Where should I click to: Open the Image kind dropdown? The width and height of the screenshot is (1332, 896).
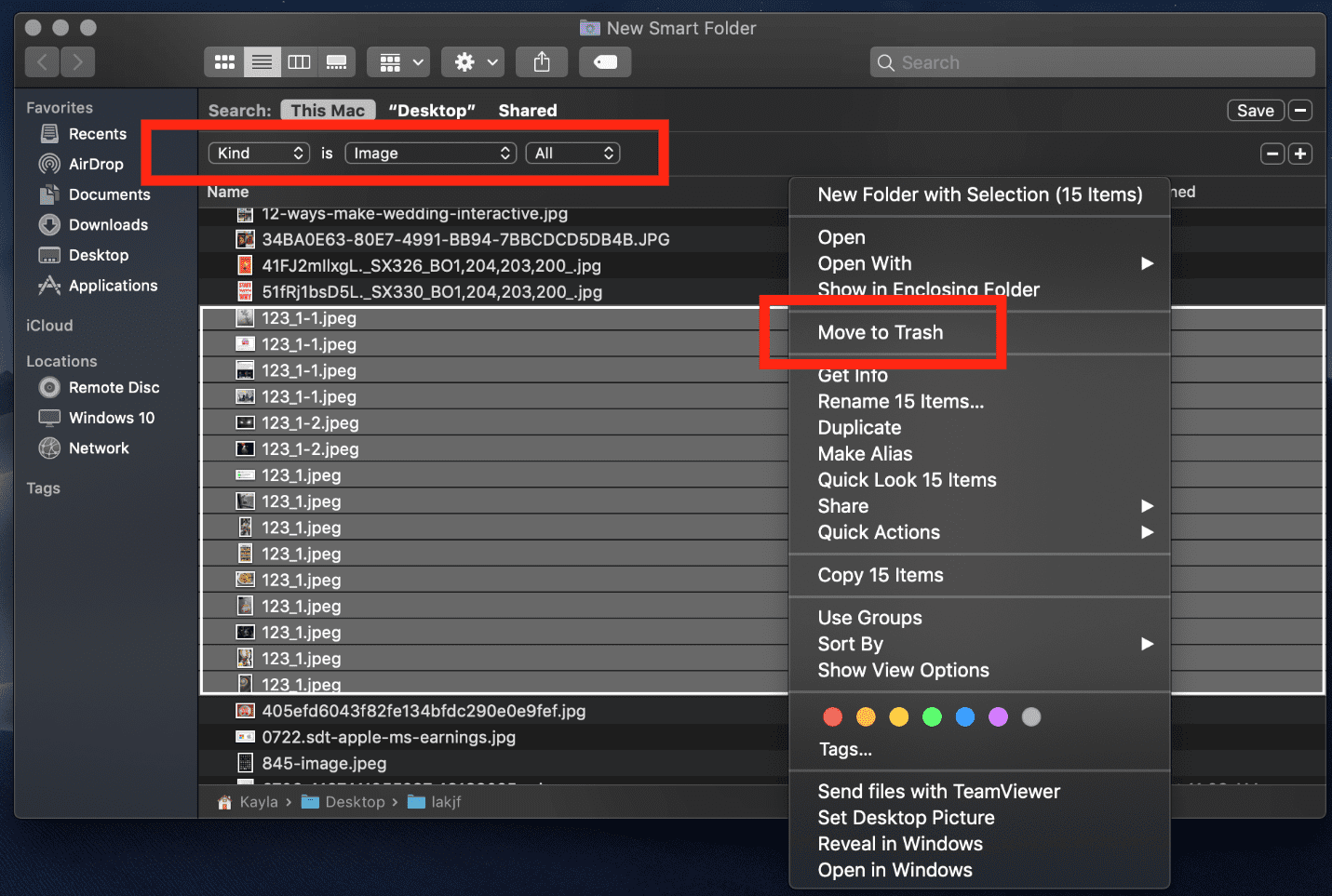point(430,153)
